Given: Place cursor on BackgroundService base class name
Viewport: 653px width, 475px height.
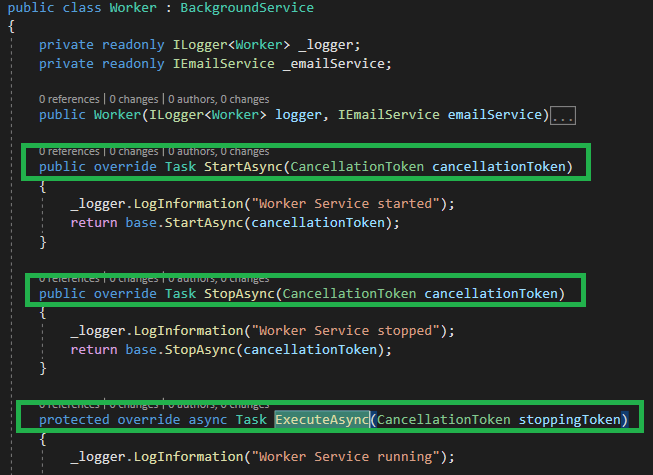Looking at the screenshot, I should tap(247, 7).
